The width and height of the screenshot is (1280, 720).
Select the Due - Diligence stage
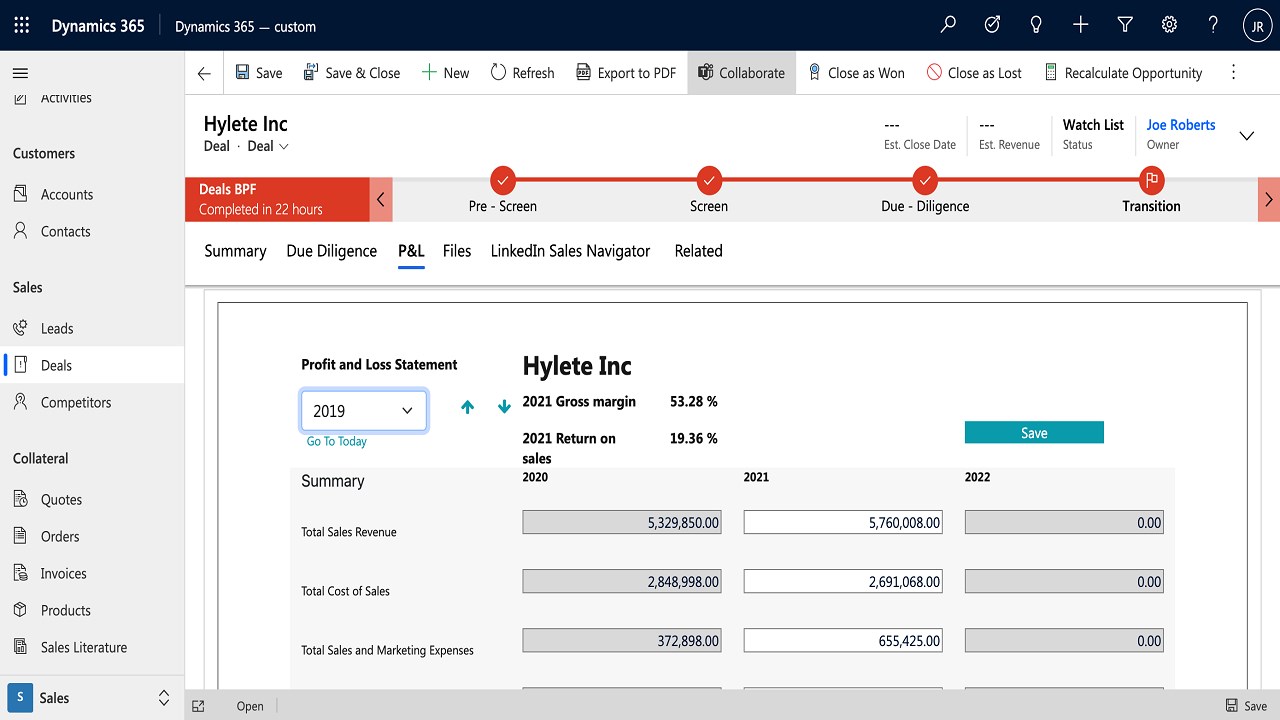tap(925, 181)
